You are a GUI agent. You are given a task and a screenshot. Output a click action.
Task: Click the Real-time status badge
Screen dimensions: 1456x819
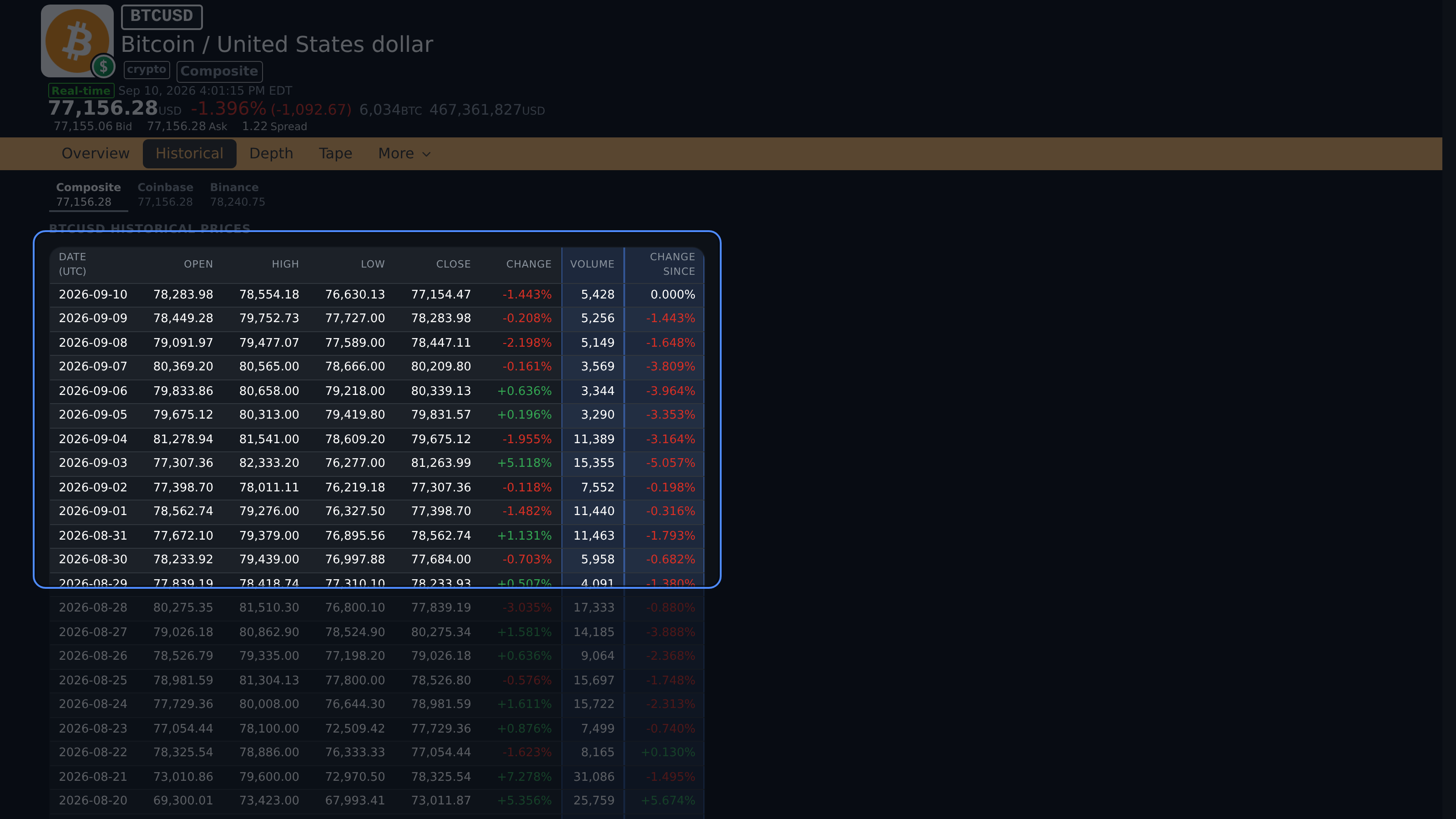pyautogui.click(x=81, y=91)
